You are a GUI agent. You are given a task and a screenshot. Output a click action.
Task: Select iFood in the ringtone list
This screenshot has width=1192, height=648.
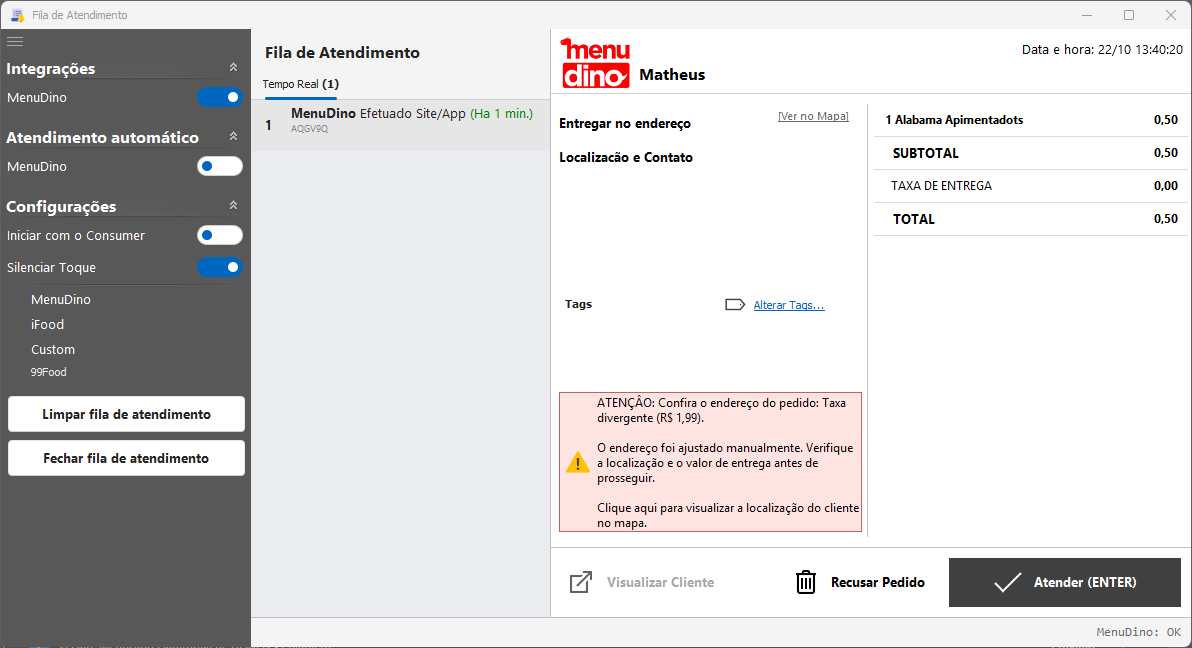48,324
